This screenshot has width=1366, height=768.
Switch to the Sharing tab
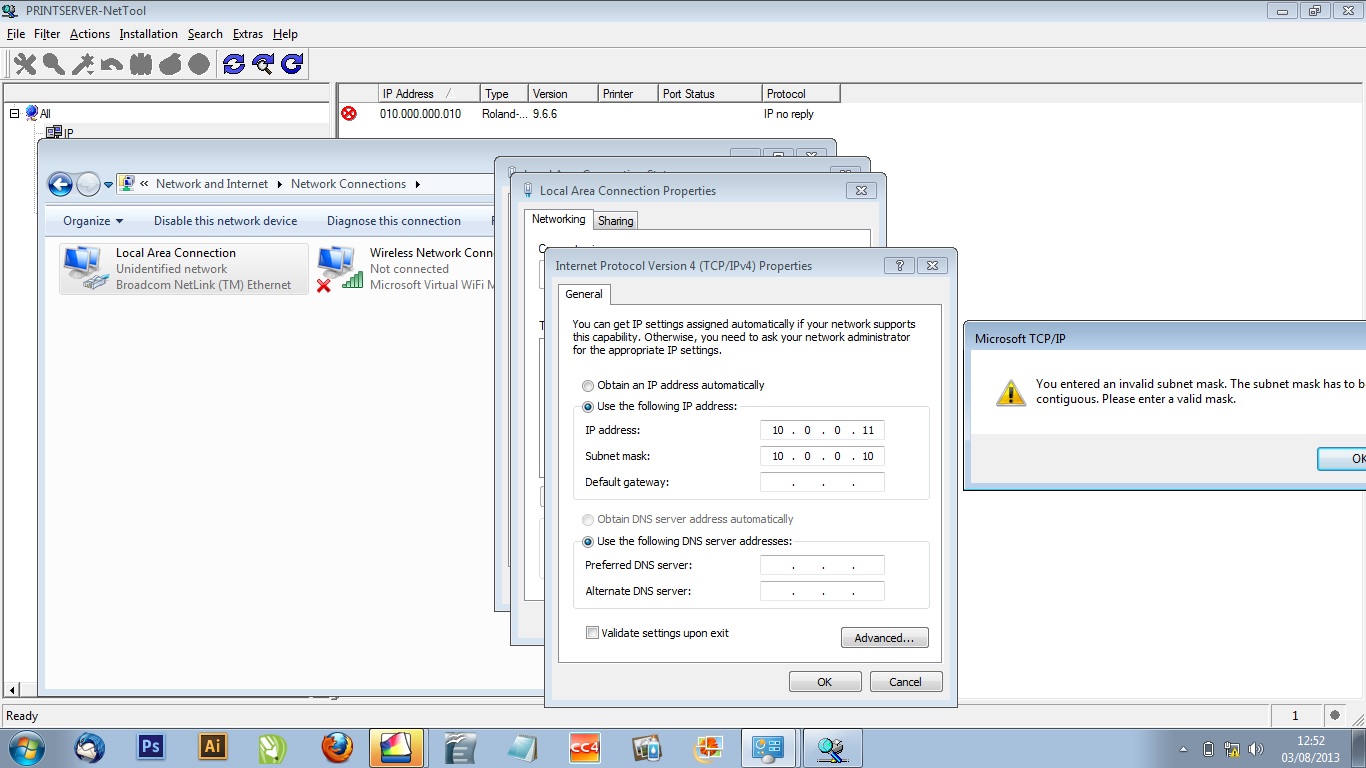[615, 220]
